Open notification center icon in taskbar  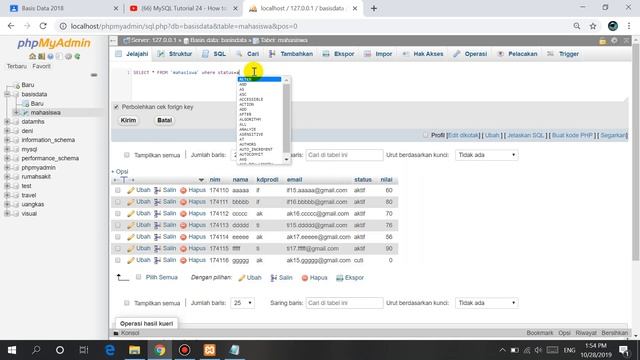tap(623, 350)
